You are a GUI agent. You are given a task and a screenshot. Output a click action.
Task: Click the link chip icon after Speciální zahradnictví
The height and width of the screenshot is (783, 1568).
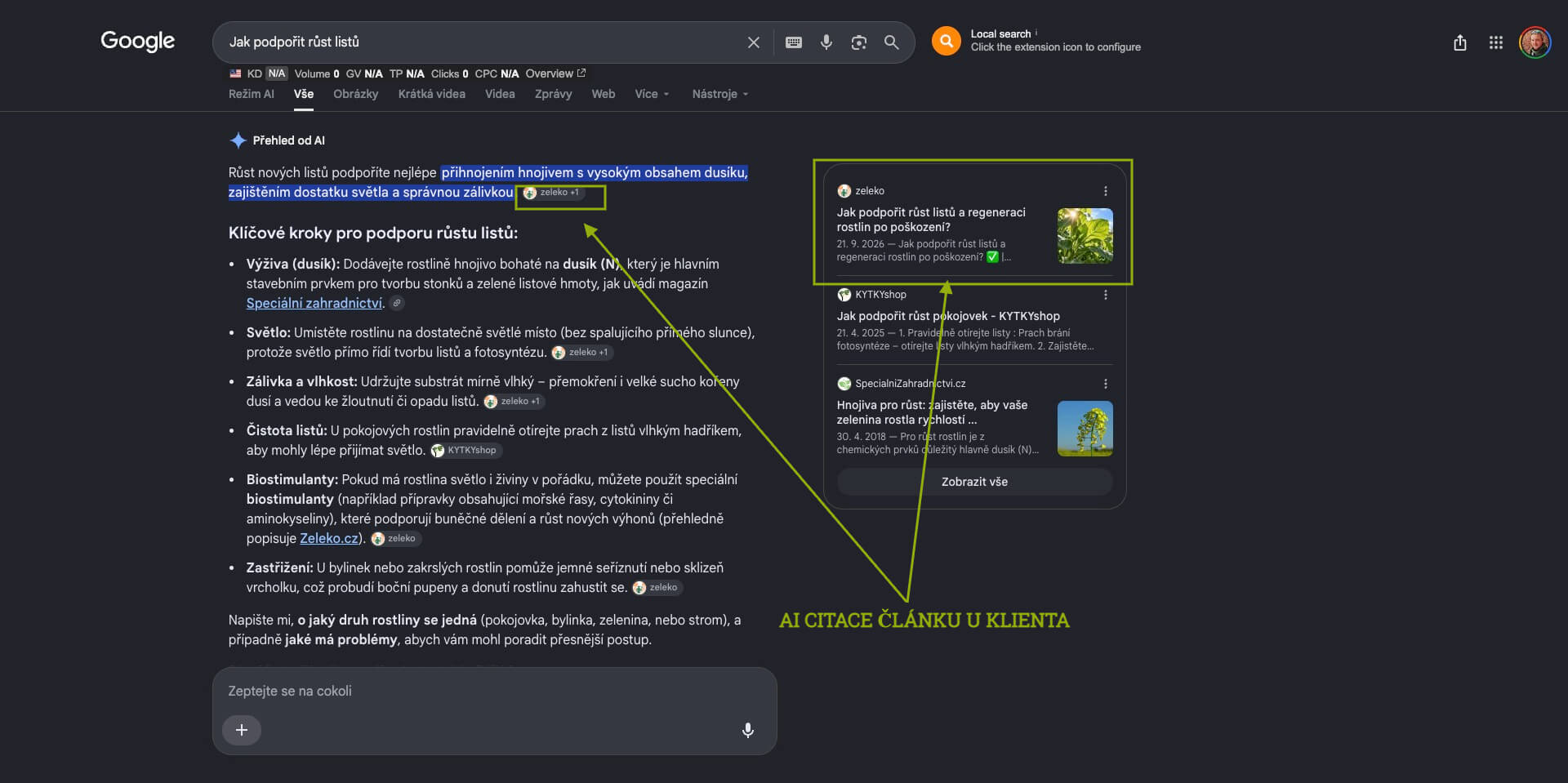click(x=397, y=303)
